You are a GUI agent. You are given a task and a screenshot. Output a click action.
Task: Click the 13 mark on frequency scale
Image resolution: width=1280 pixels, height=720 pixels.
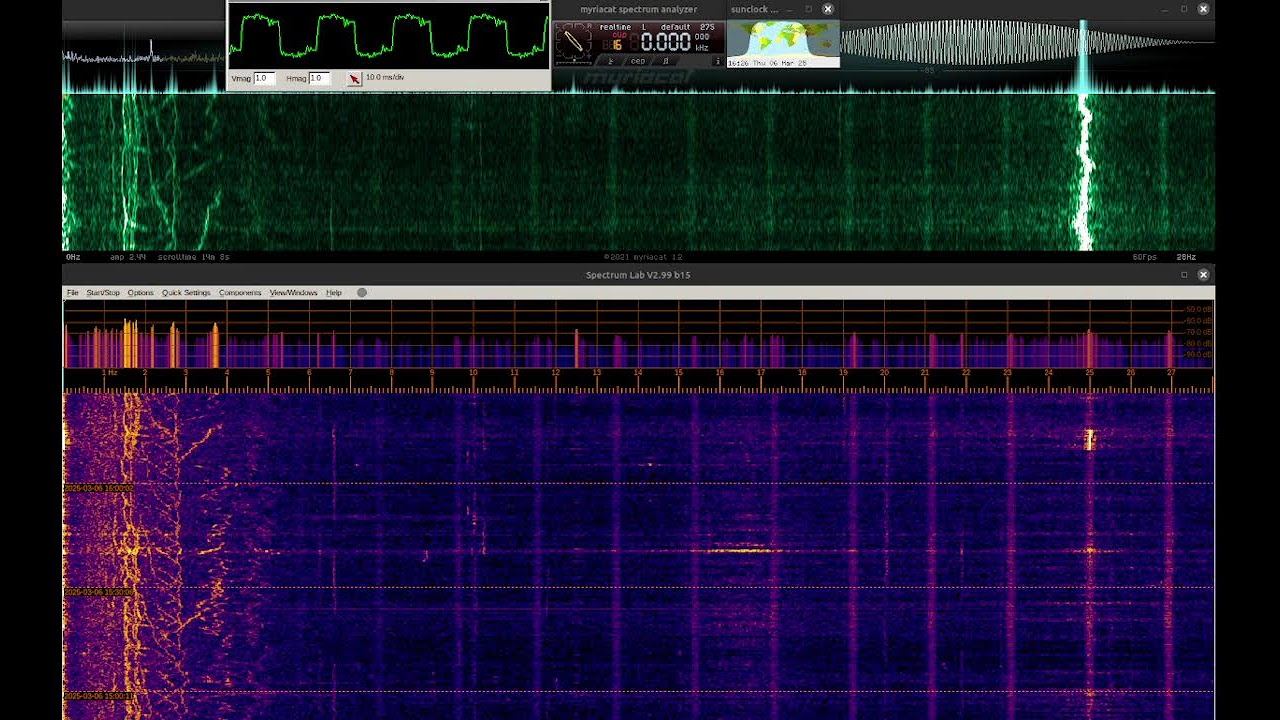596,373
